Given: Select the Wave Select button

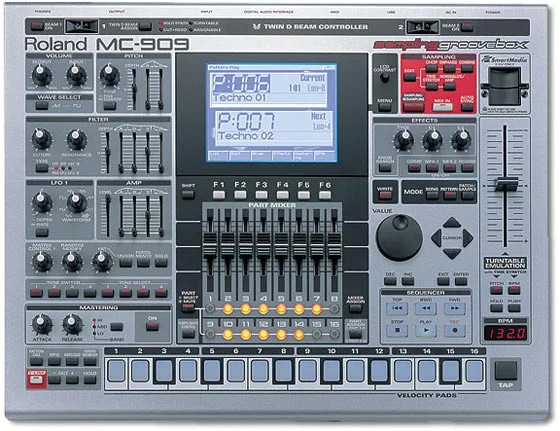Looking at the screenshot, I should 42,106.
